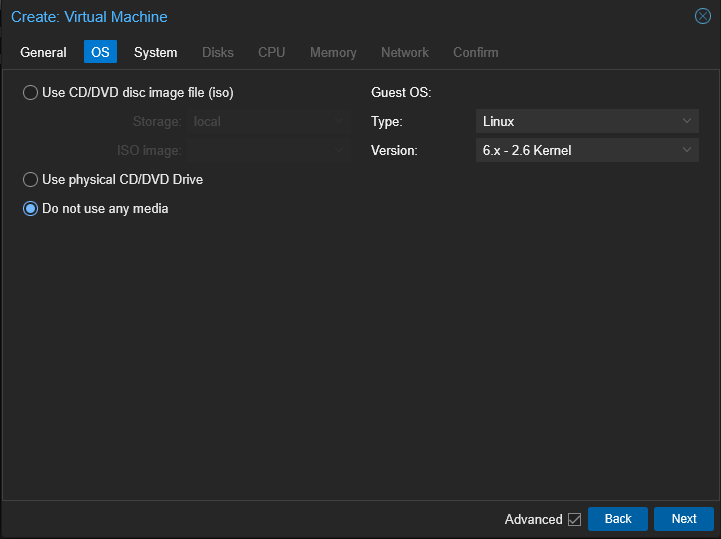
Task: Choose Use physical CD/DVD Drive option
Action: tap(30, 180)
